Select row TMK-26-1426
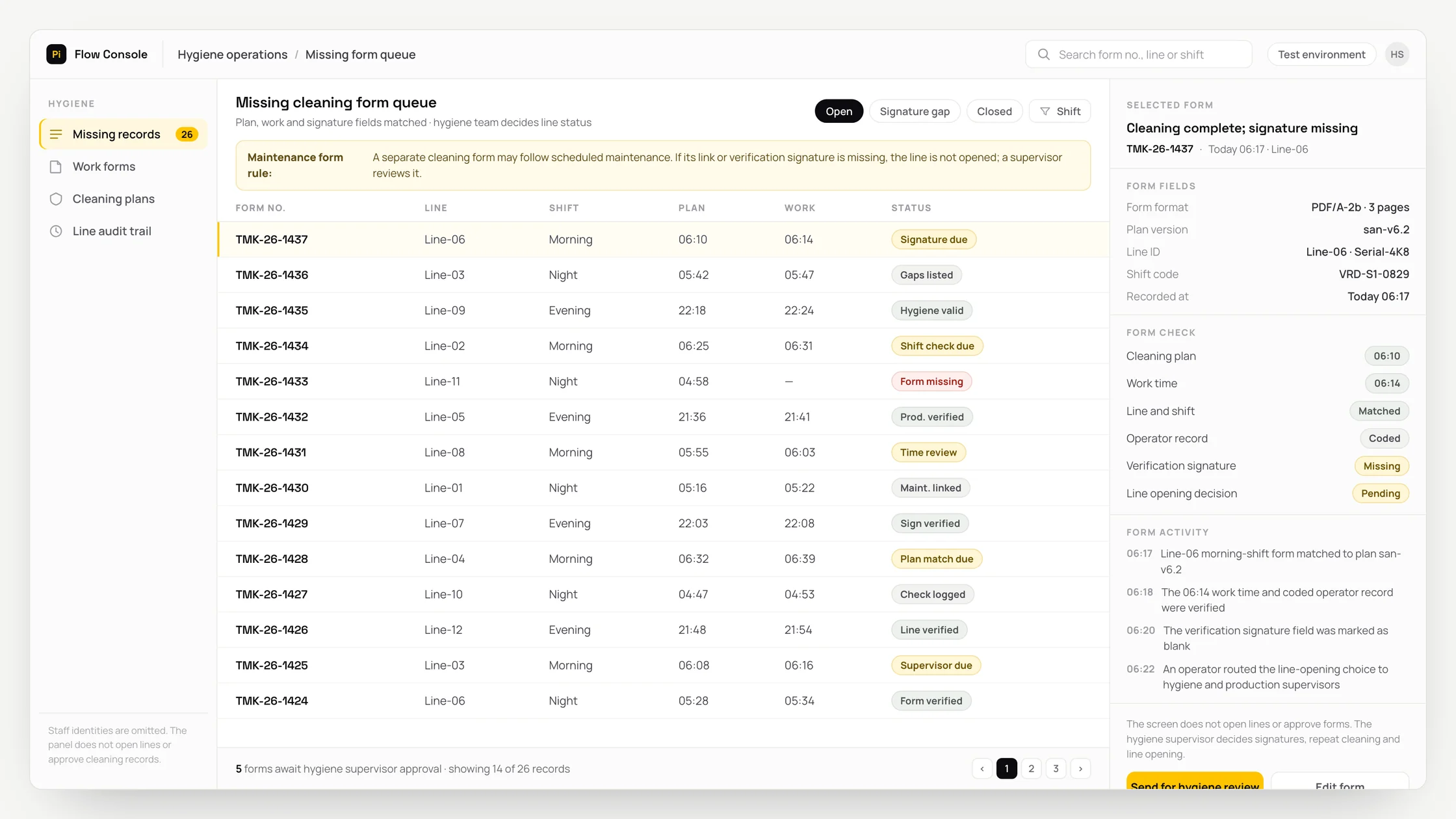The image size is (1456, 819). coord(663,630)
